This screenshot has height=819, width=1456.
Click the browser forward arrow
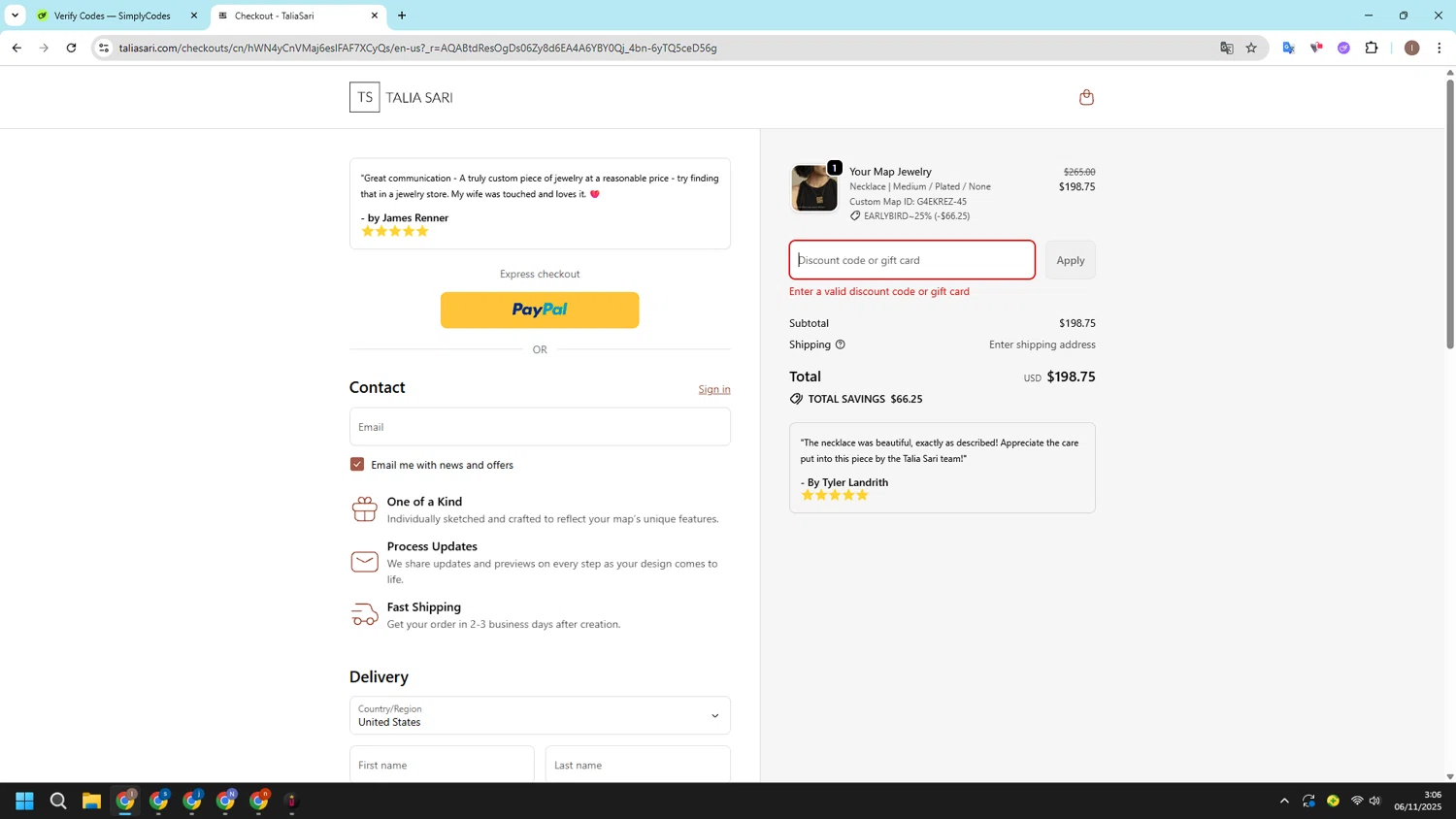44,48
